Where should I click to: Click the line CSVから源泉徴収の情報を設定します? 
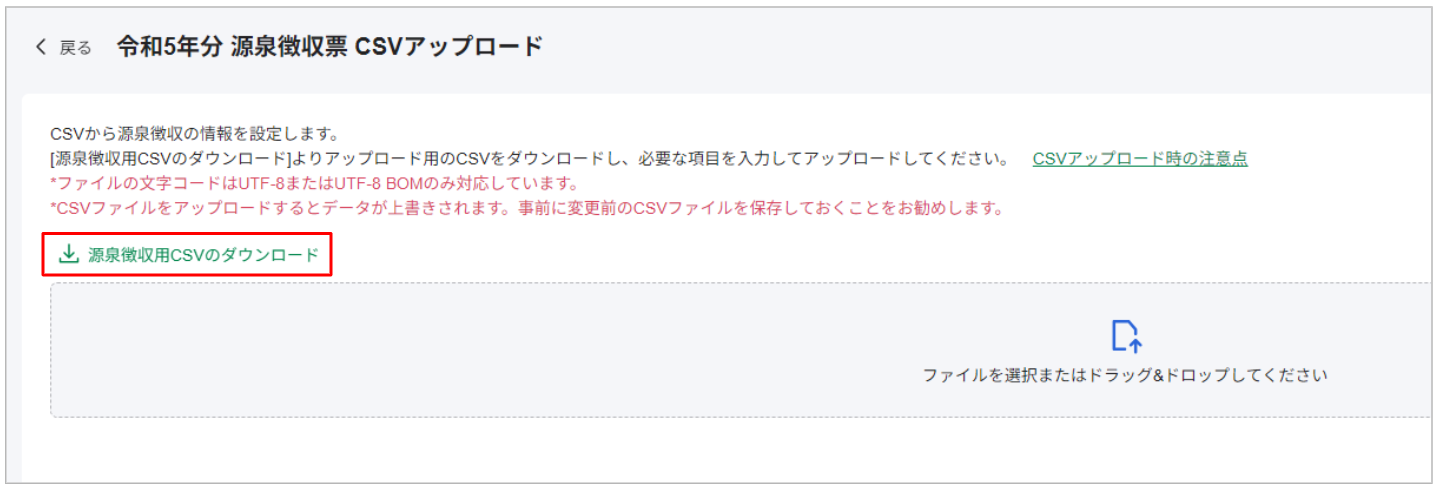tap(195, 133)
